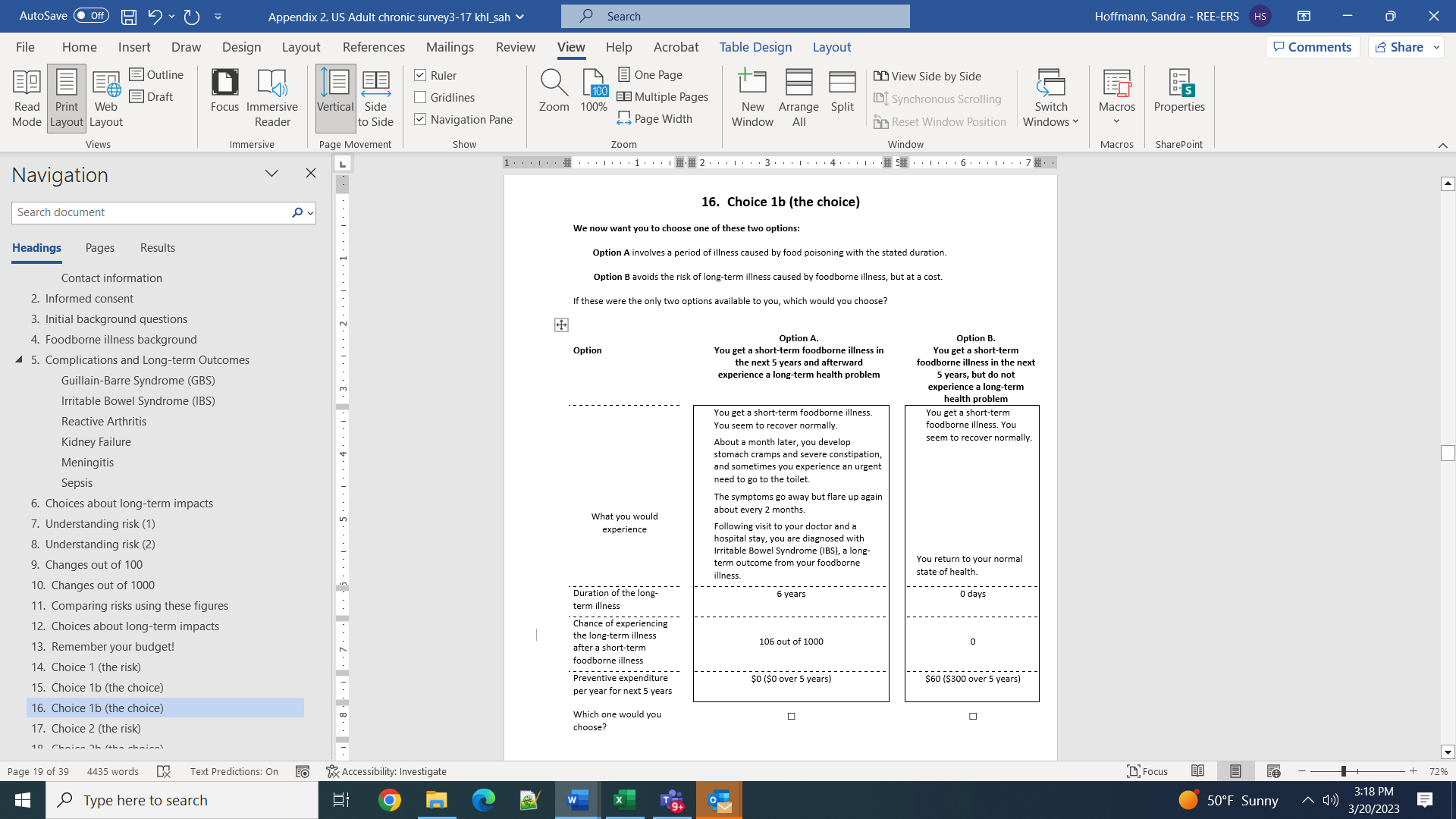Switch to Read Mode view

tap(27, 98)
